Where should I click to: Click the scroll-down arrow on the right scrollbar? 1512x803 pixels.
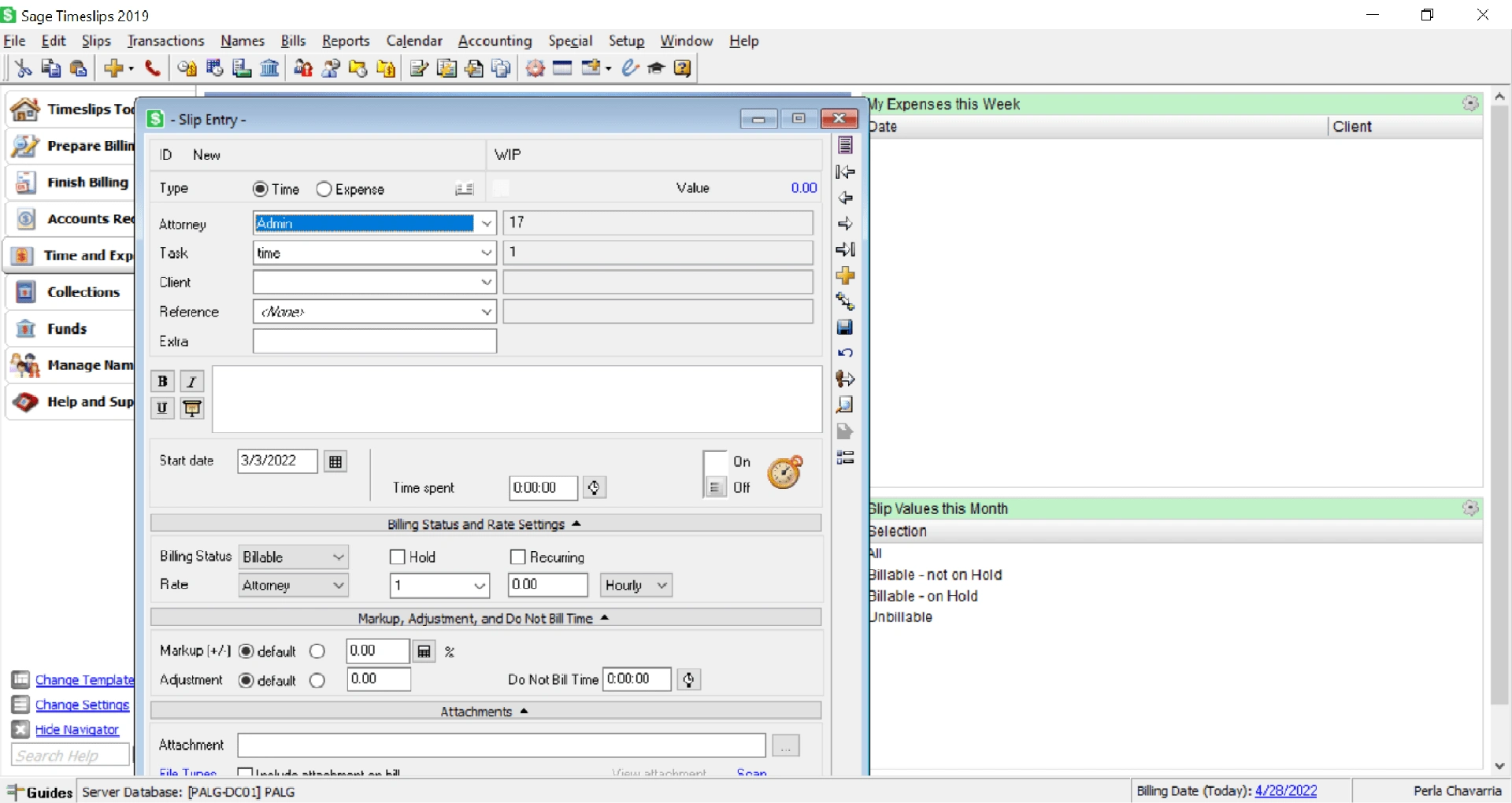(x=1499, y=766)
